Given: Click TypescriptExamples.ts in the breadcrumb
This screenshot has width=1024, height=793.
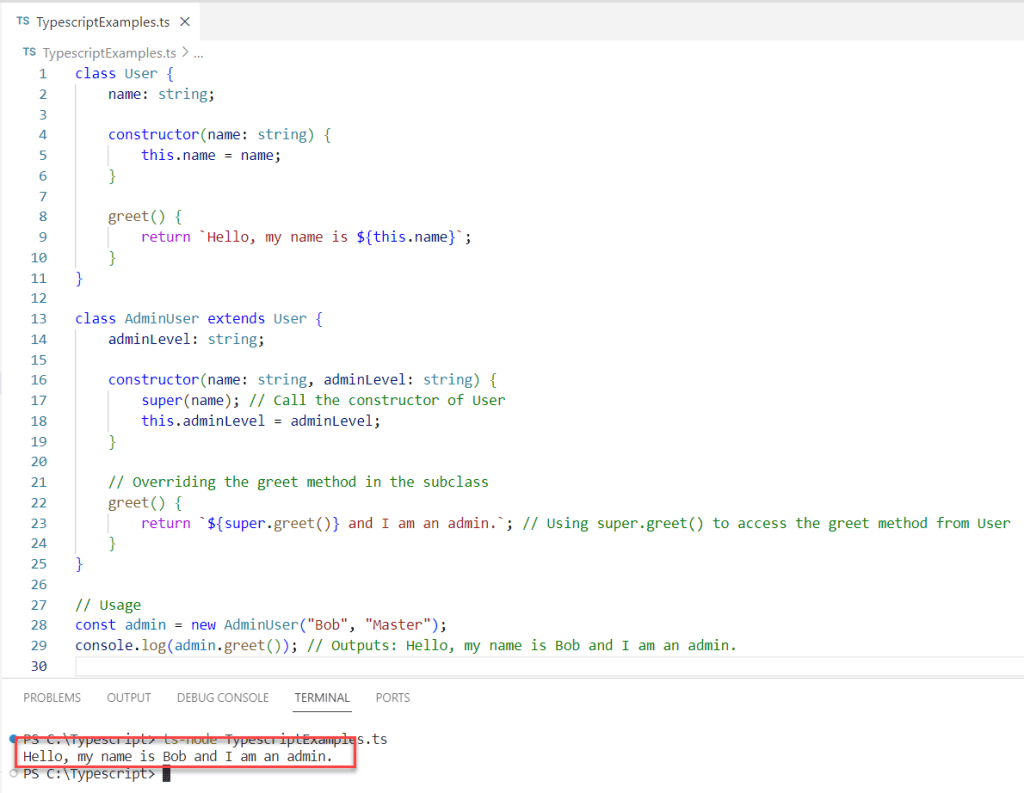Looking at the screenshot, I should coord(109,53).
